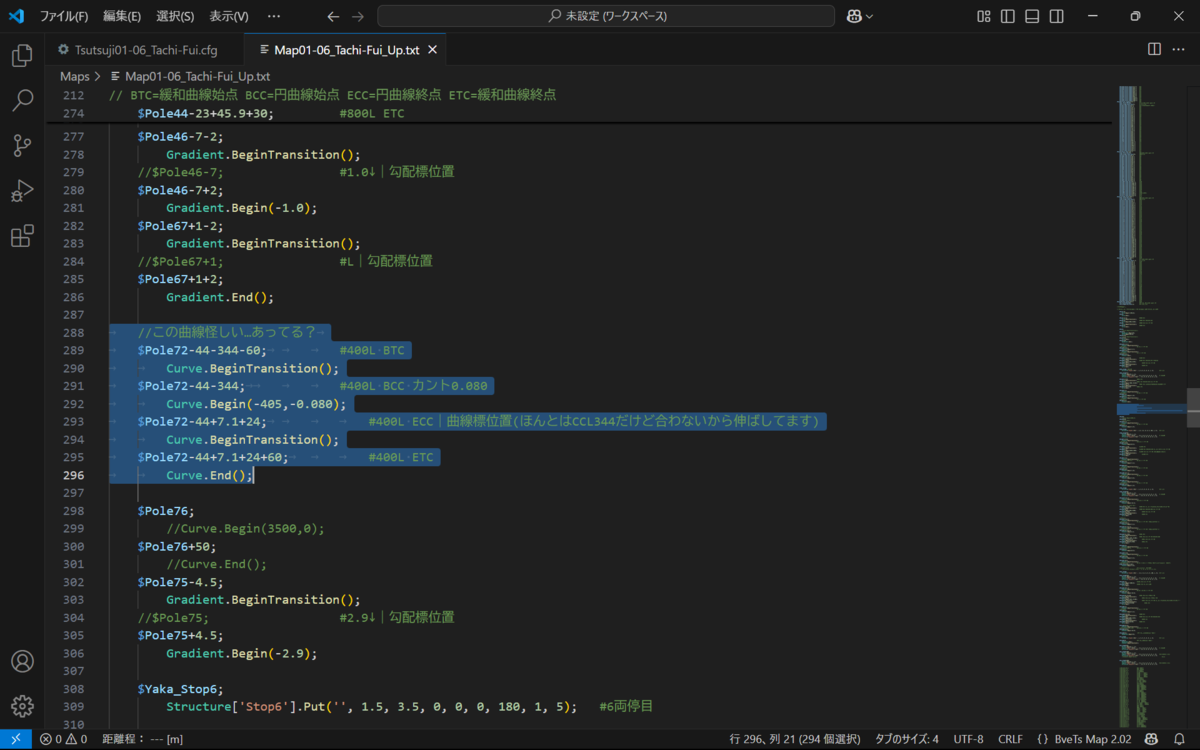Image resolution: width=1200 pixels, height=750 pixels.
Task: Open the Extensions view
Action: 22,236
